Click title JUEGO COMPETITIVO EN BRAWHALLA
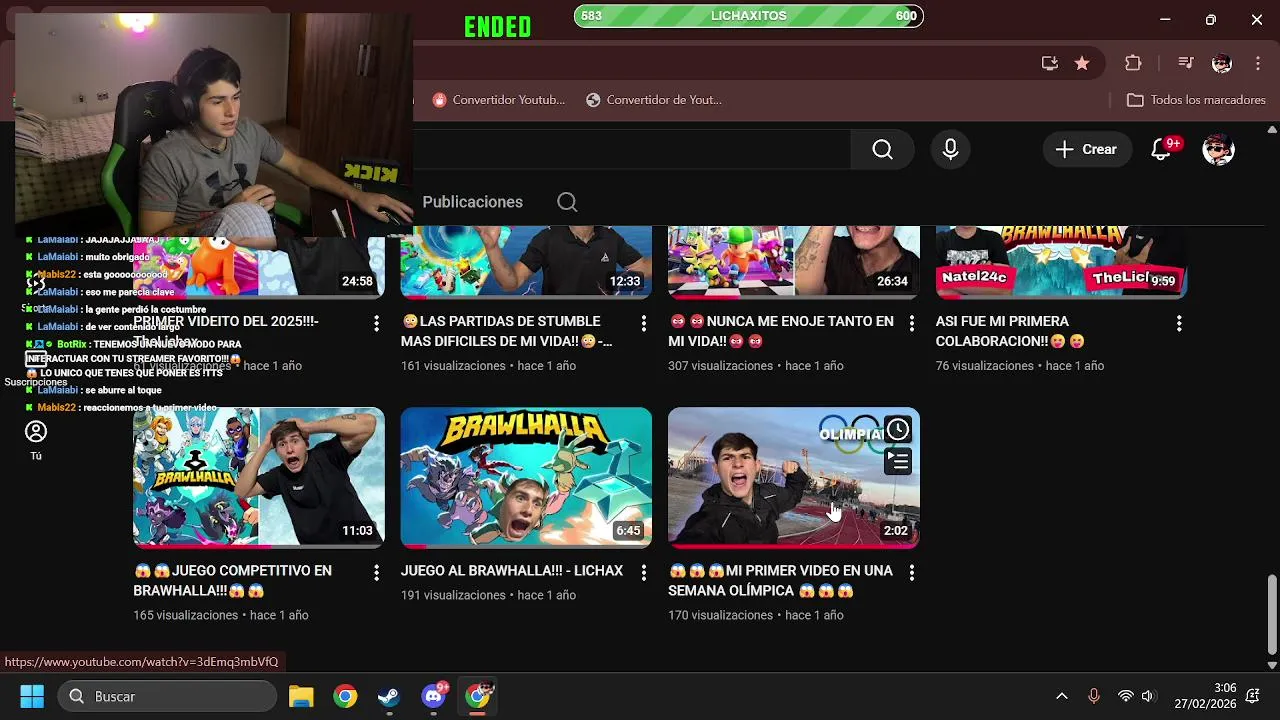Screen dimensions: 1280x720 [x=232, y=581]
